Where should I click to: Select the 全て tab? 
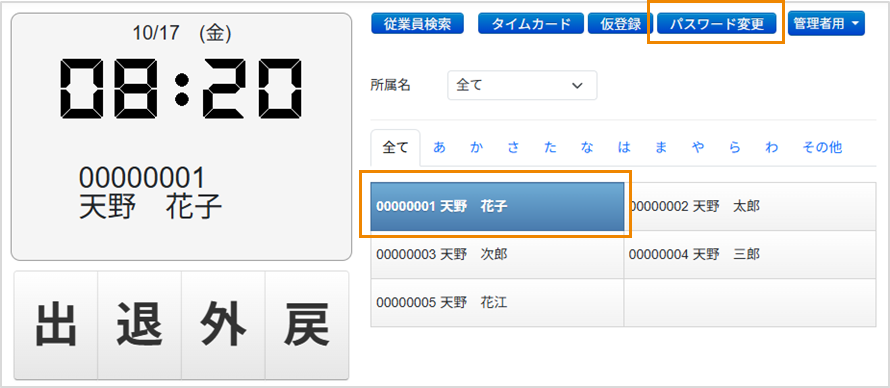[395, 147]
